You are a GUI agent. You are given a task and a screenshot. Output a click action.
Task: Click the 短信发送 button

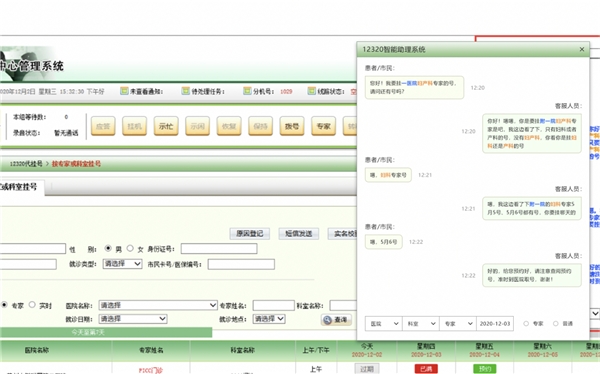pyautogui.click(x=298, y=234)
